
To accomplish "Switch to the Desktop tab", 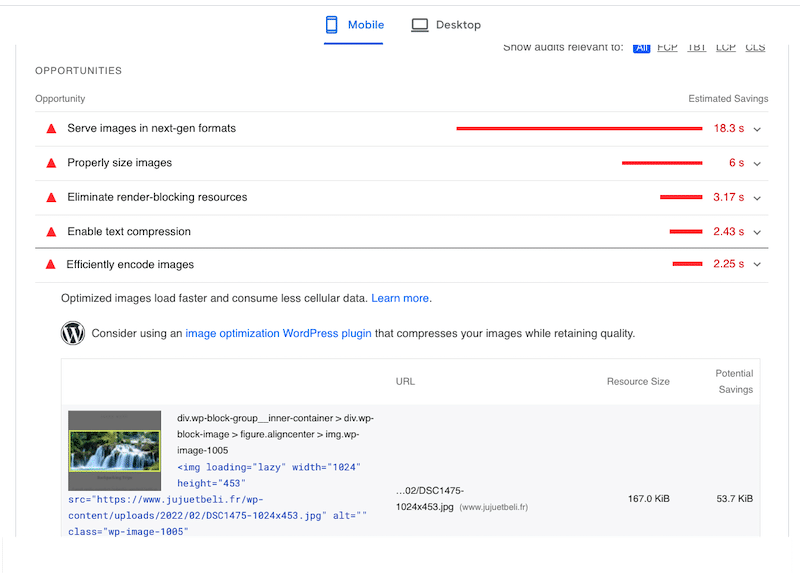I will (x=446, y=25).
